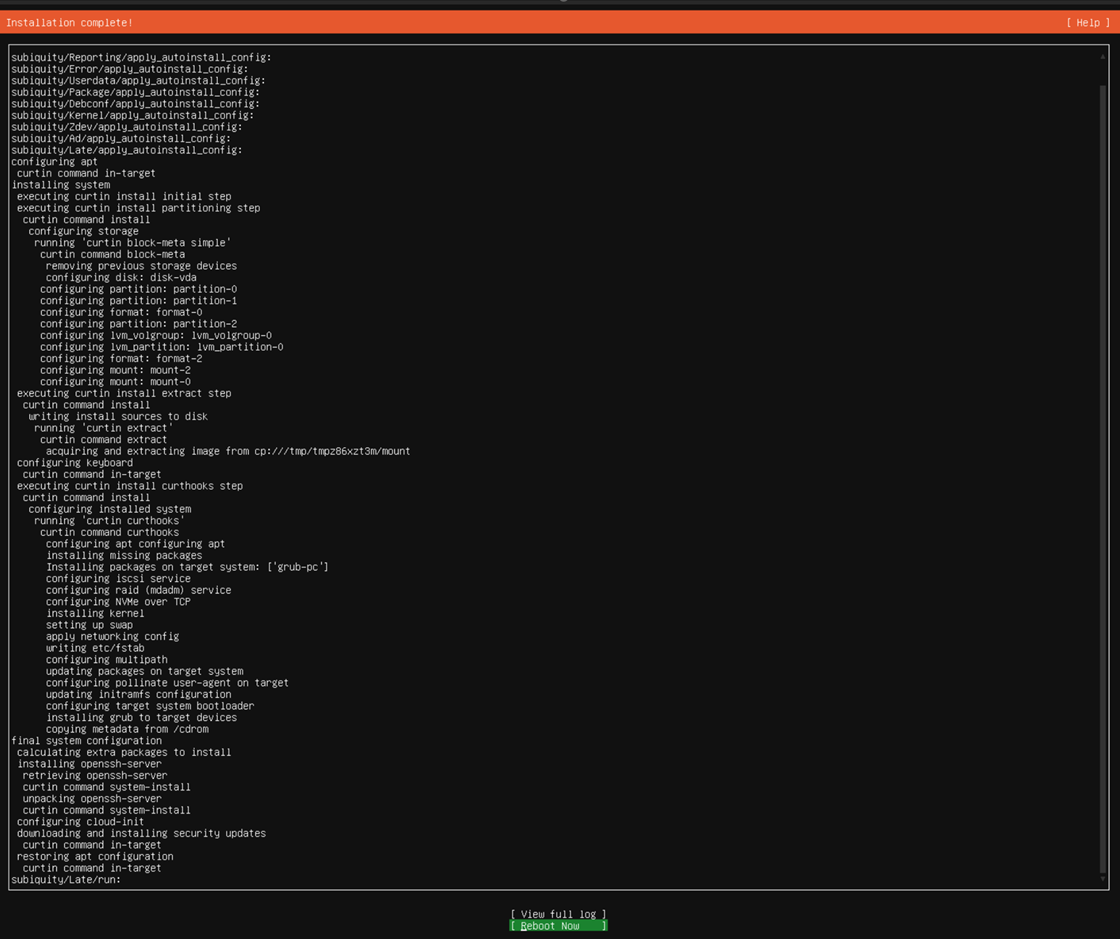The height and width of the screenshot is (939, 1120).
Task: Click the 'configuring keyboard' log line
Action: 75,463
